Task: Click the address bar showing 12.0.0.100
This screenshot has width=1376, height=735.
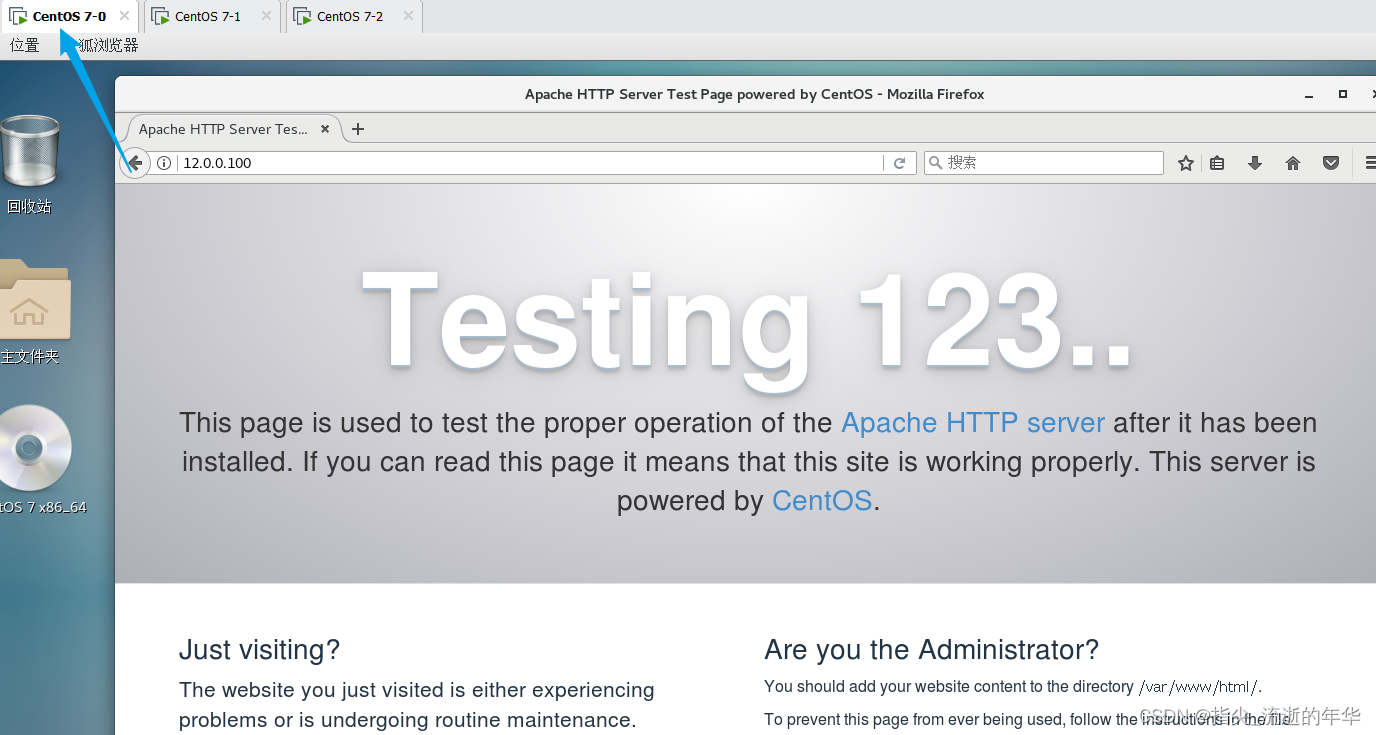Action: coord(530,163)
